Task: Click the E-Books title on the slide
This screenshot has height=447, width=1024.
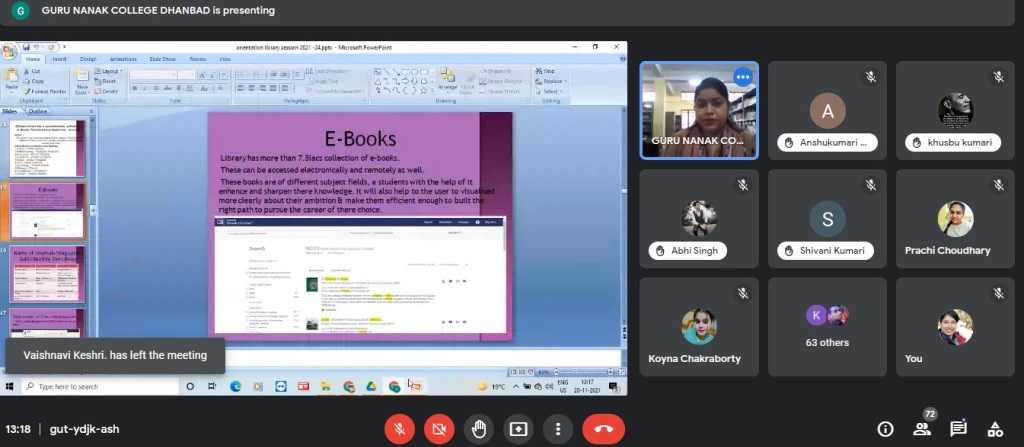Action: 360,139
